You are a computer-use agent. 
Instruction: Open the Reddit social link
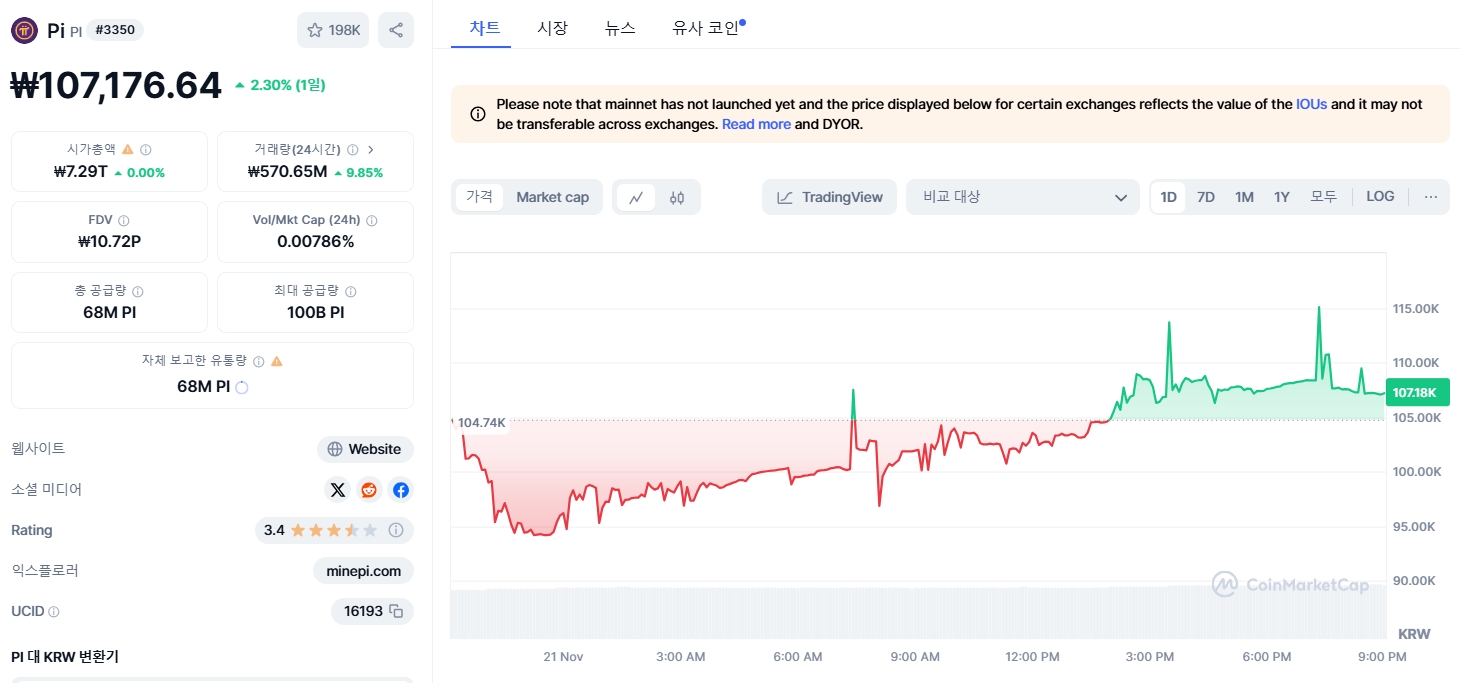click(369, 490)
